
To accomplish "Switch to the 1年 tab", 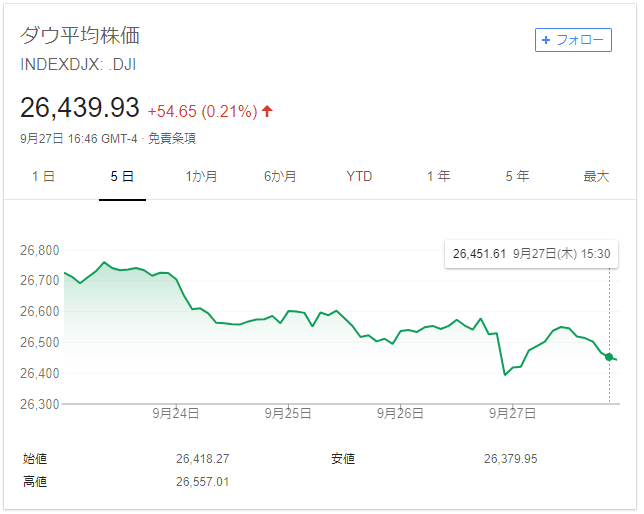I will click(438, 177).
